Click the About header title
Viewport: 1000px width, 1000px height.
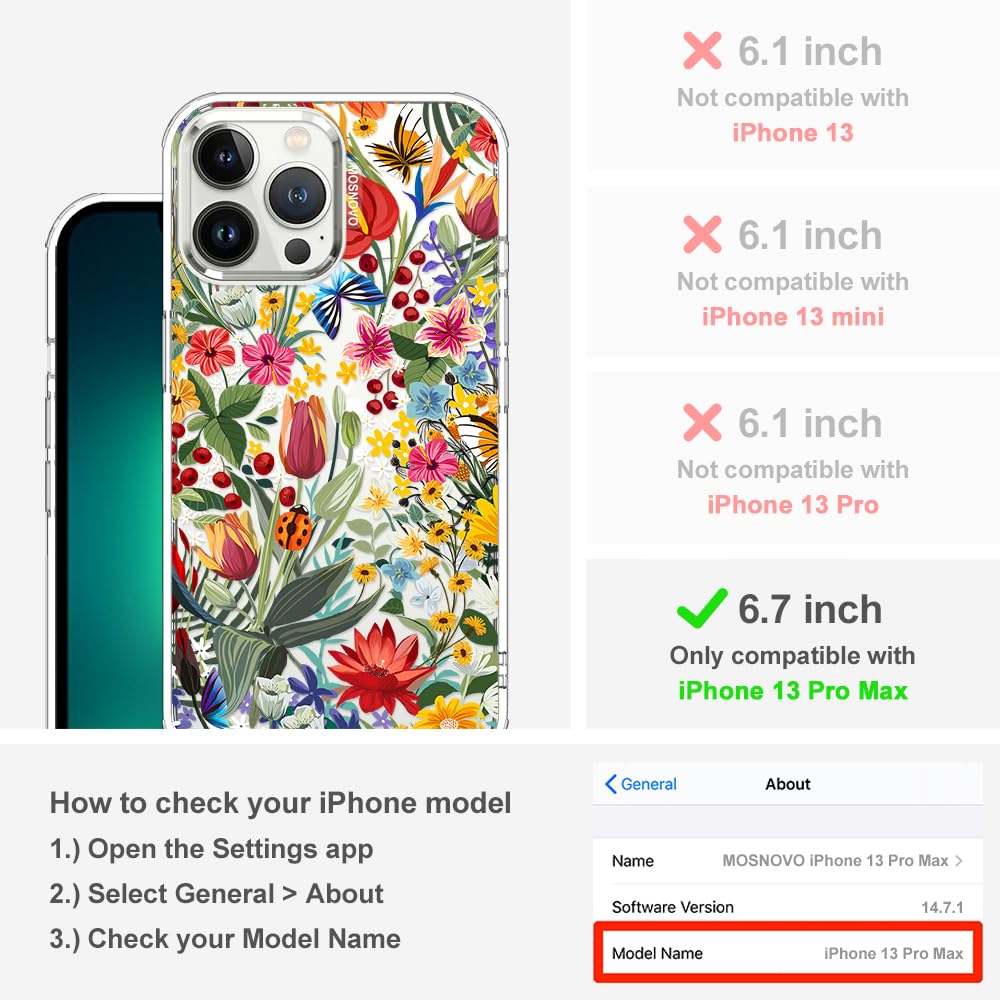click(788, 784)
